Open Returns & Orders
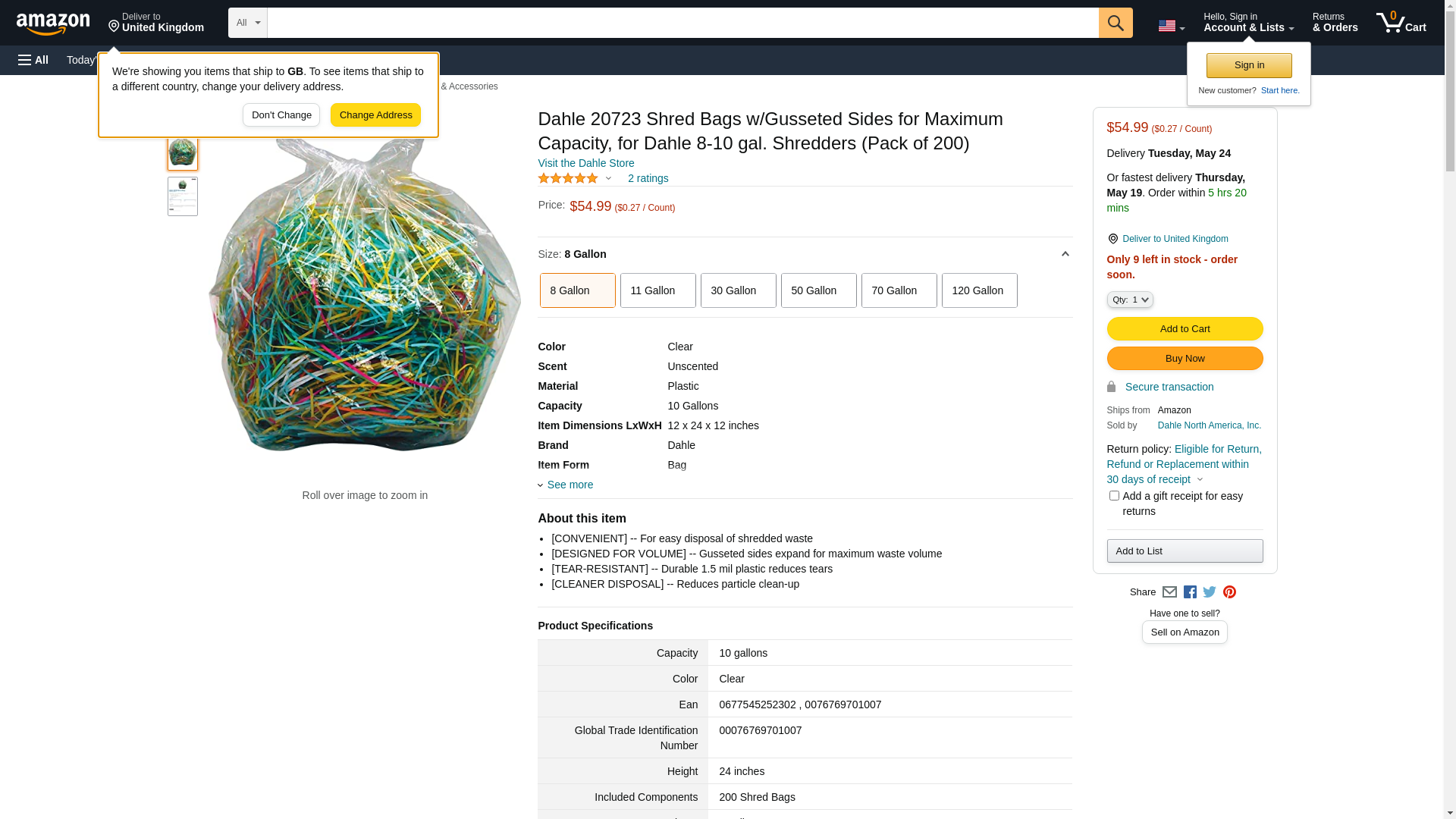Image resolution: width=1456 pixels, height=819 pixels. [1335, 23]
